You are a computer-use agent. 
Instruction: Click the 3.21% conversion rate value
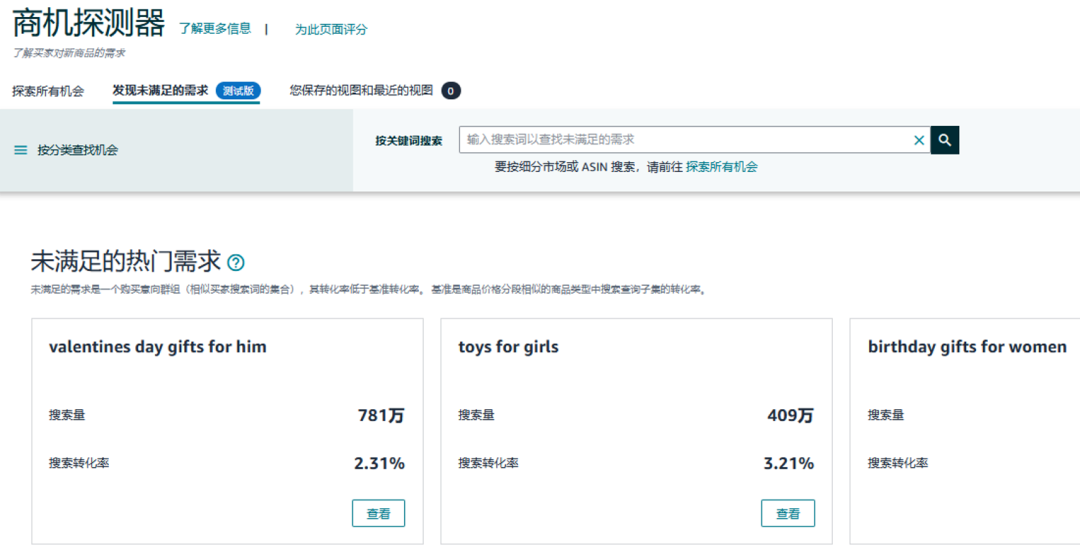[789, 464]
